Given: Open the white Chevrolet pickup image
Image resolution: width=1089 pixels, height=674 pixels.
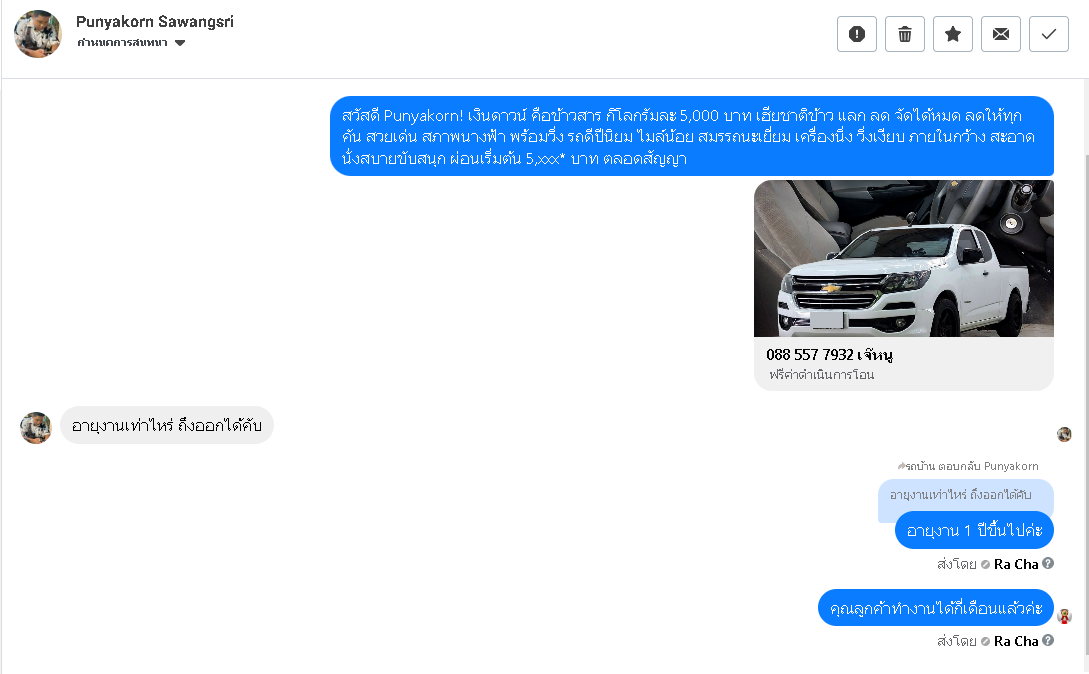Looking at the screenshot, I should (904, 258).
